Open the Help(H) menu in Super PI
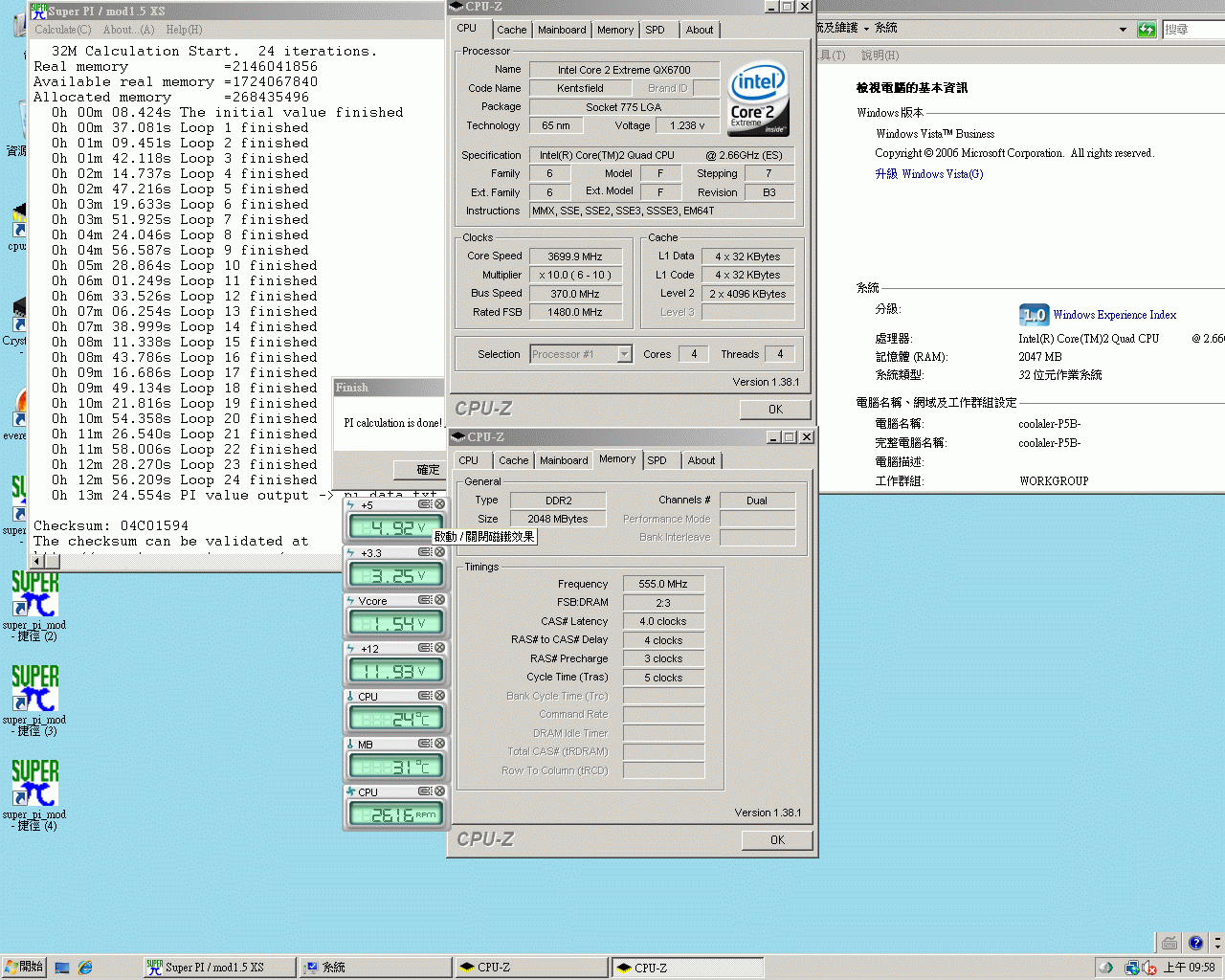 pyautogui.click(x=184, y=30)
